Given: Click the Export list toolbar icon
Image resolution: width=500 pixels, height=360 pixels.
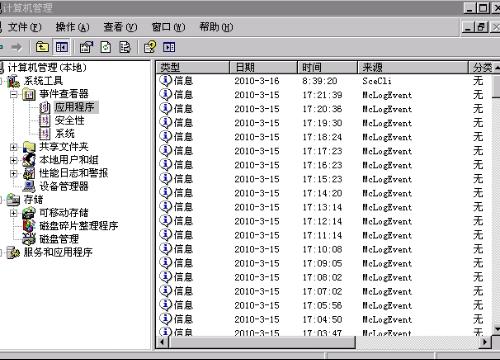Looking at the screenshot, I should tap(125, 47).
